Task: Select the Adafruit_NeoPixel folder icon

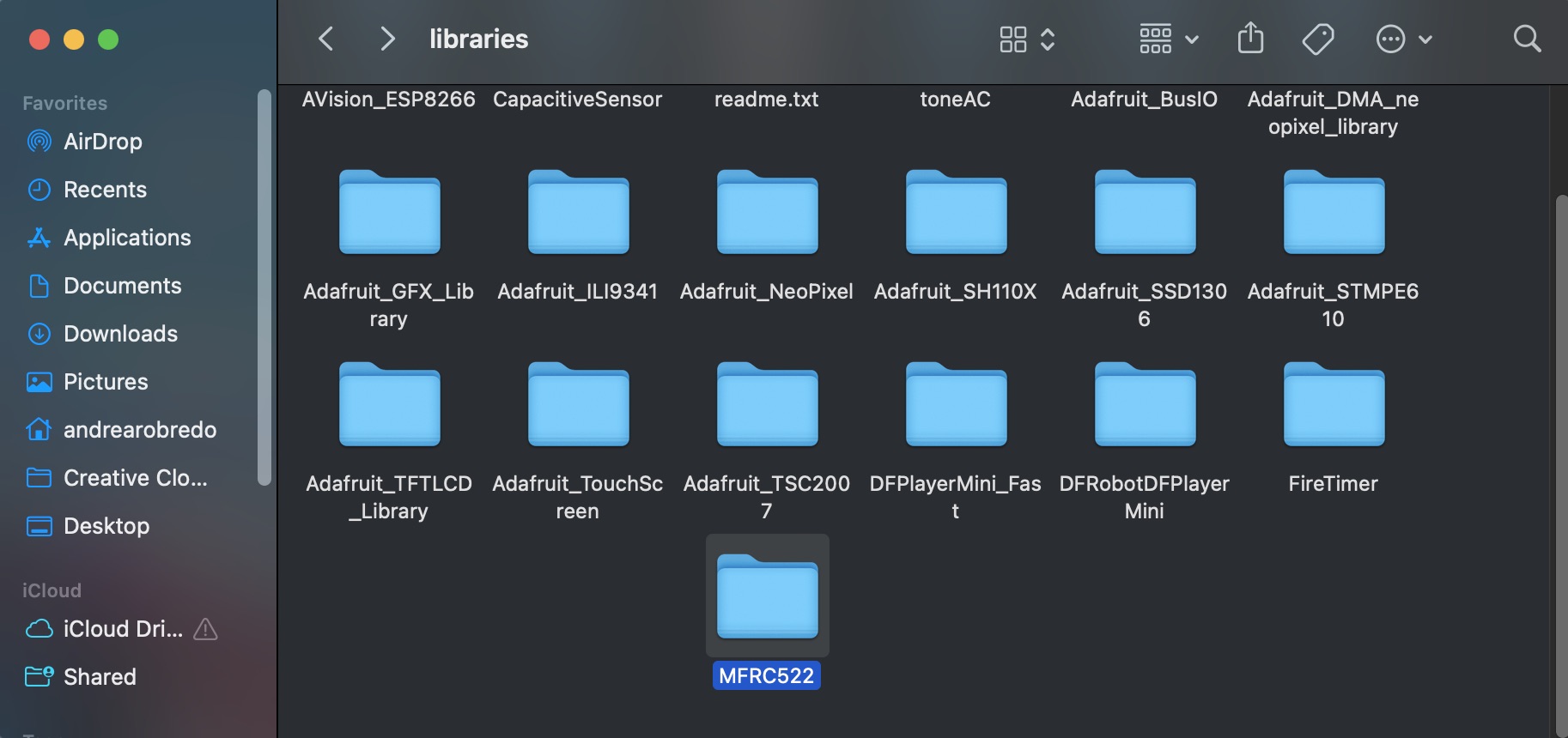Action: point(767,212)
